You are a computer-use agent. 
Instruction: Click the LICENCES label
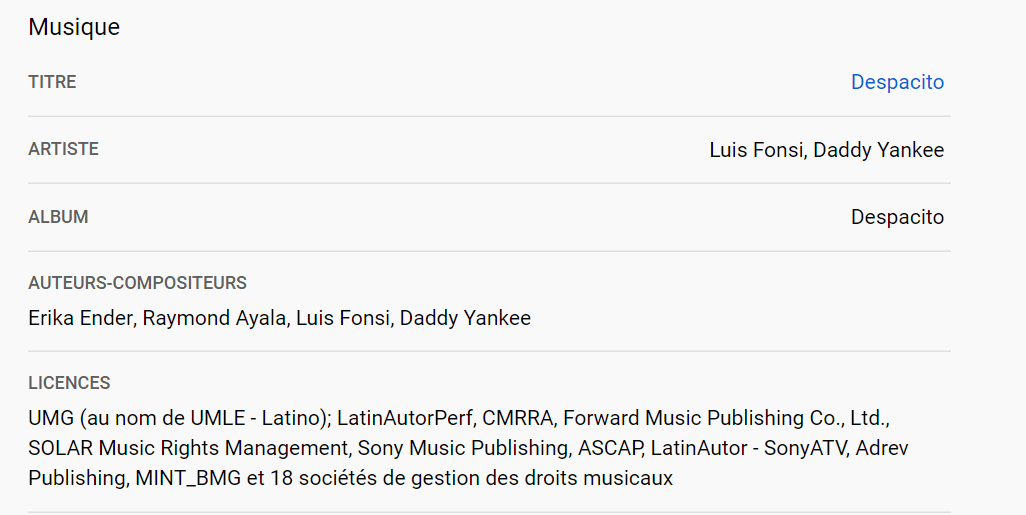[69, 383]
